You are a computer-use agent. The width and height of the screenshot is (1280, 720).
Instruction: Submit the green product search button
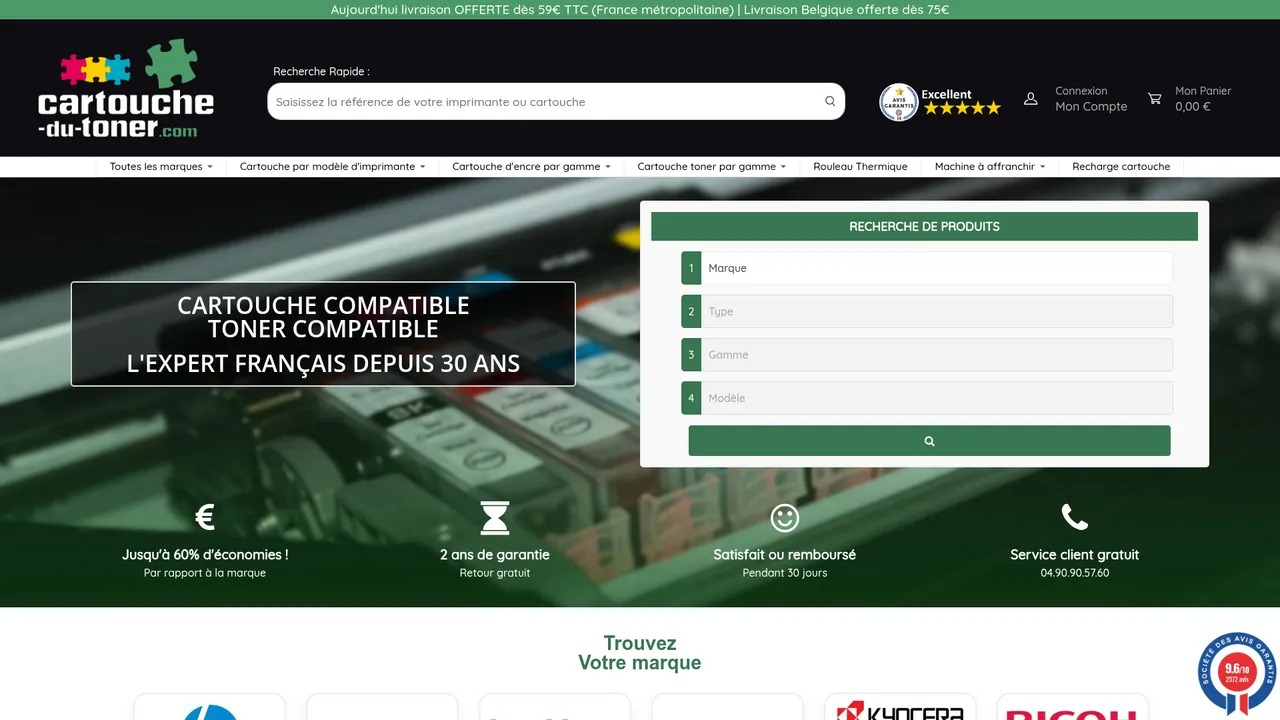coord(929,441)
